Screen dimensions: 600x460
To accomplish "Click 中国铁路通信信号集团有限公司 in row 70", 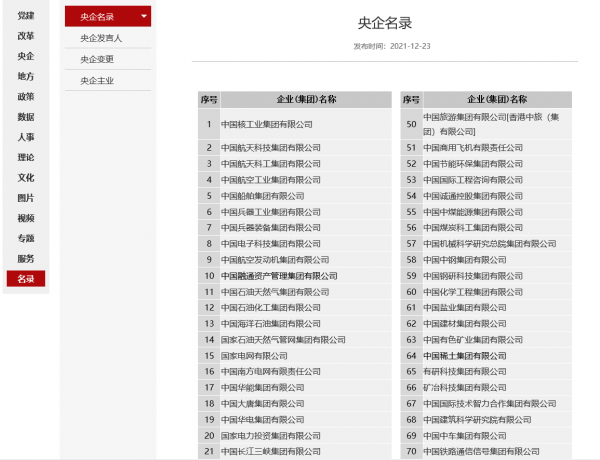I will [x=481, y=452].
